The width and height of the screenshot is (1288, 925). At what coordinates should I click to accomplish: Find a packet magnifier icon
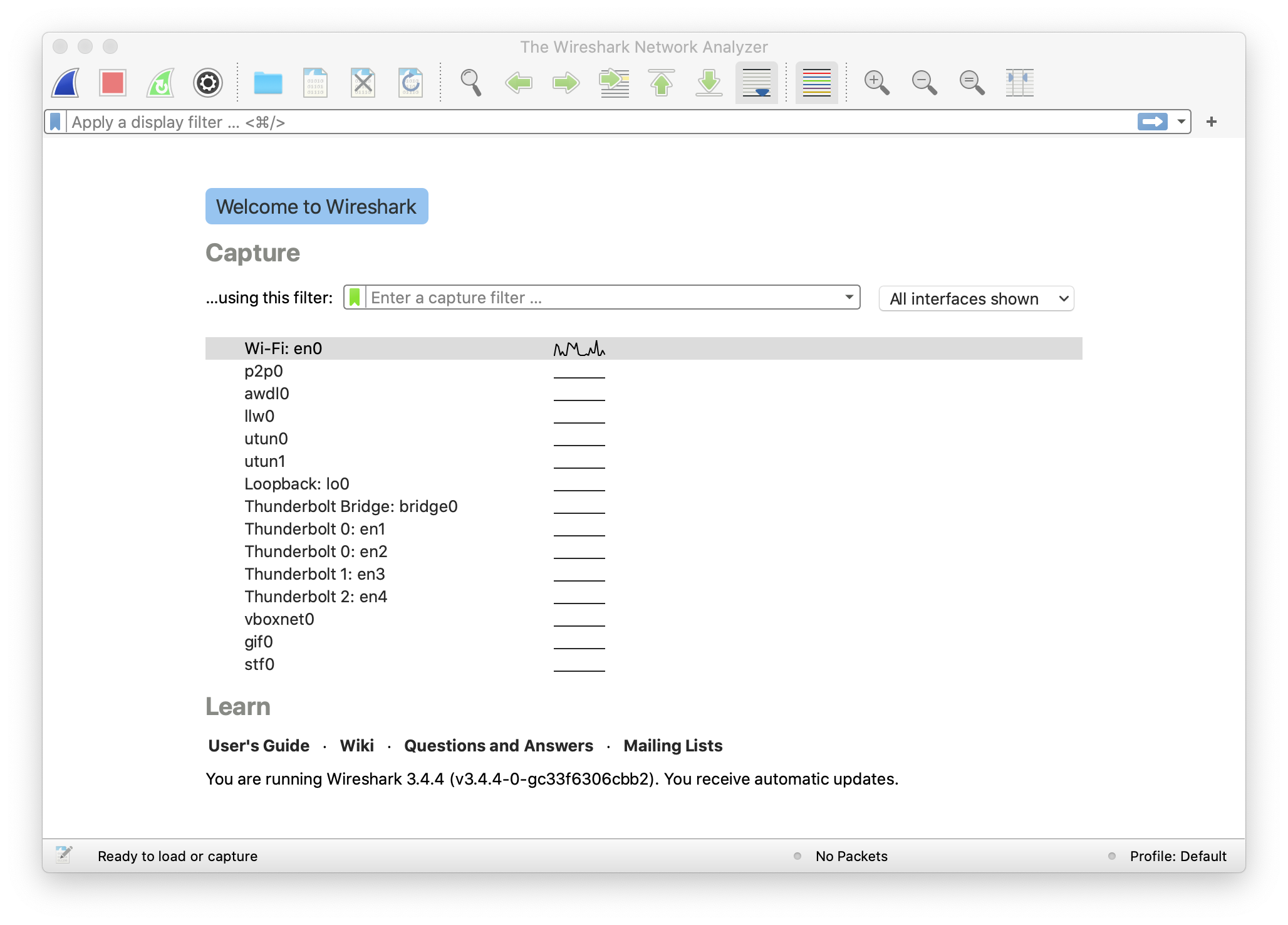470,83
